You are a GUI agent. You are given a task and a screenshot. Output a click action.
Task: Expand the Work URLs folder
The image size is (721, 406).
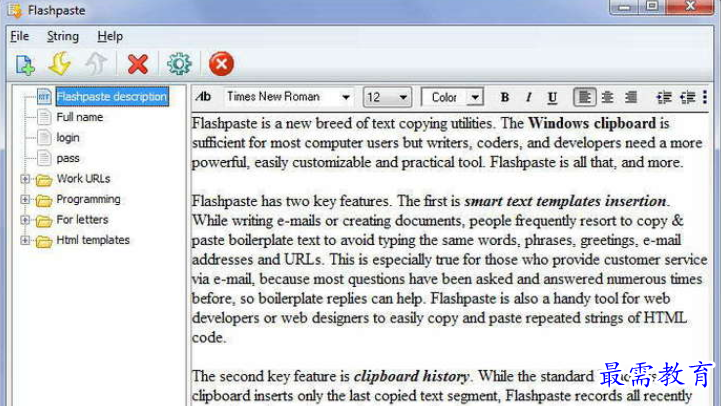pos(25,179)
